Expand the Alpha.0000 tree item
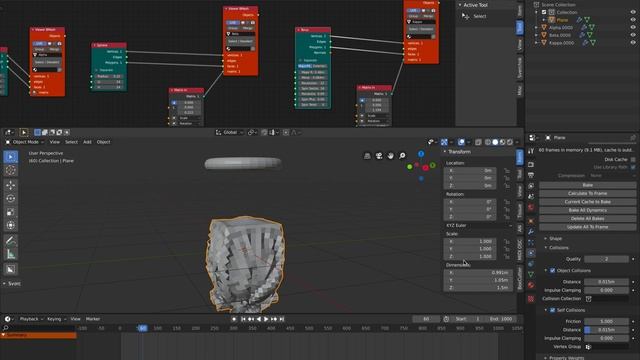640x360 pixels. coord(536,27)
